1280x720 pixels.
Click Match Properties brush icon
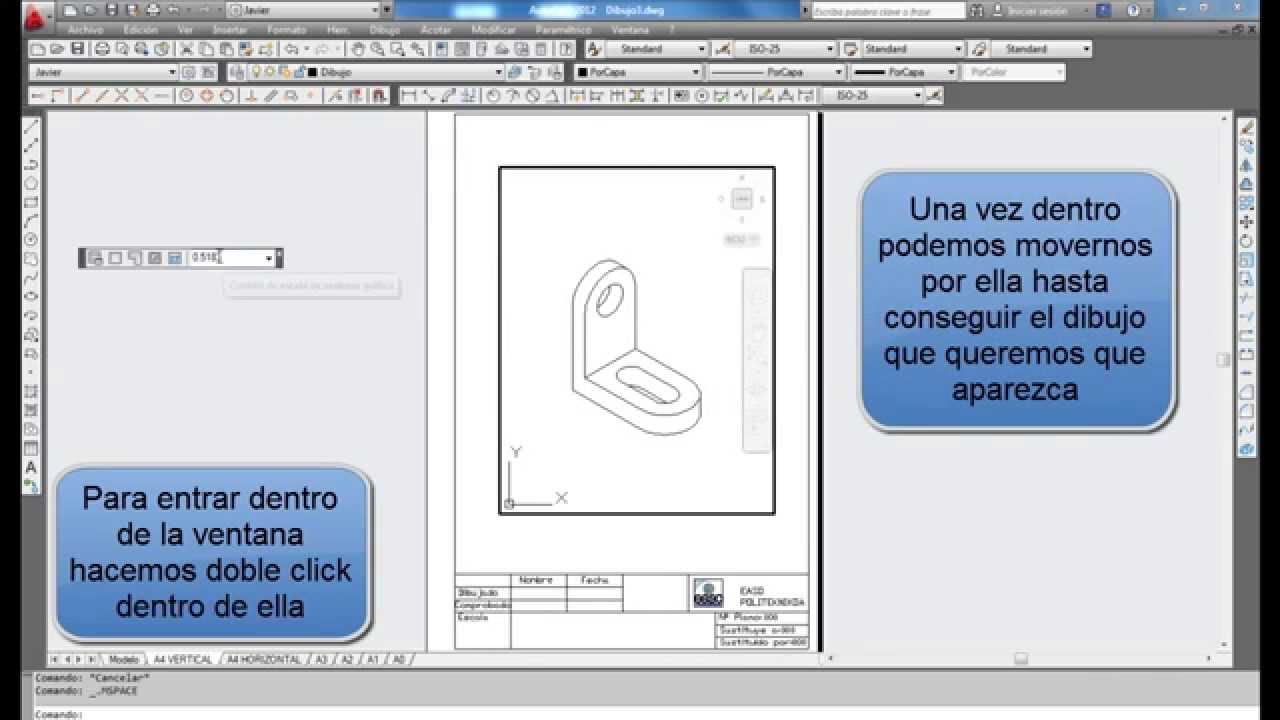(x=247, y=49)
